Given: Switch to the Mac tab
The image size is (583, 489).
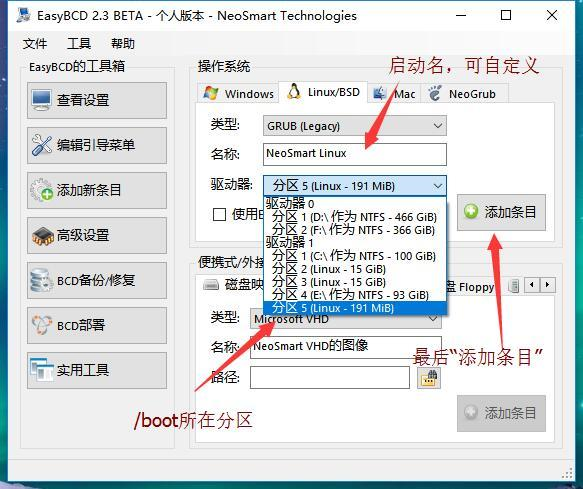Looking at the screenshot, I should tap(394, 93).
